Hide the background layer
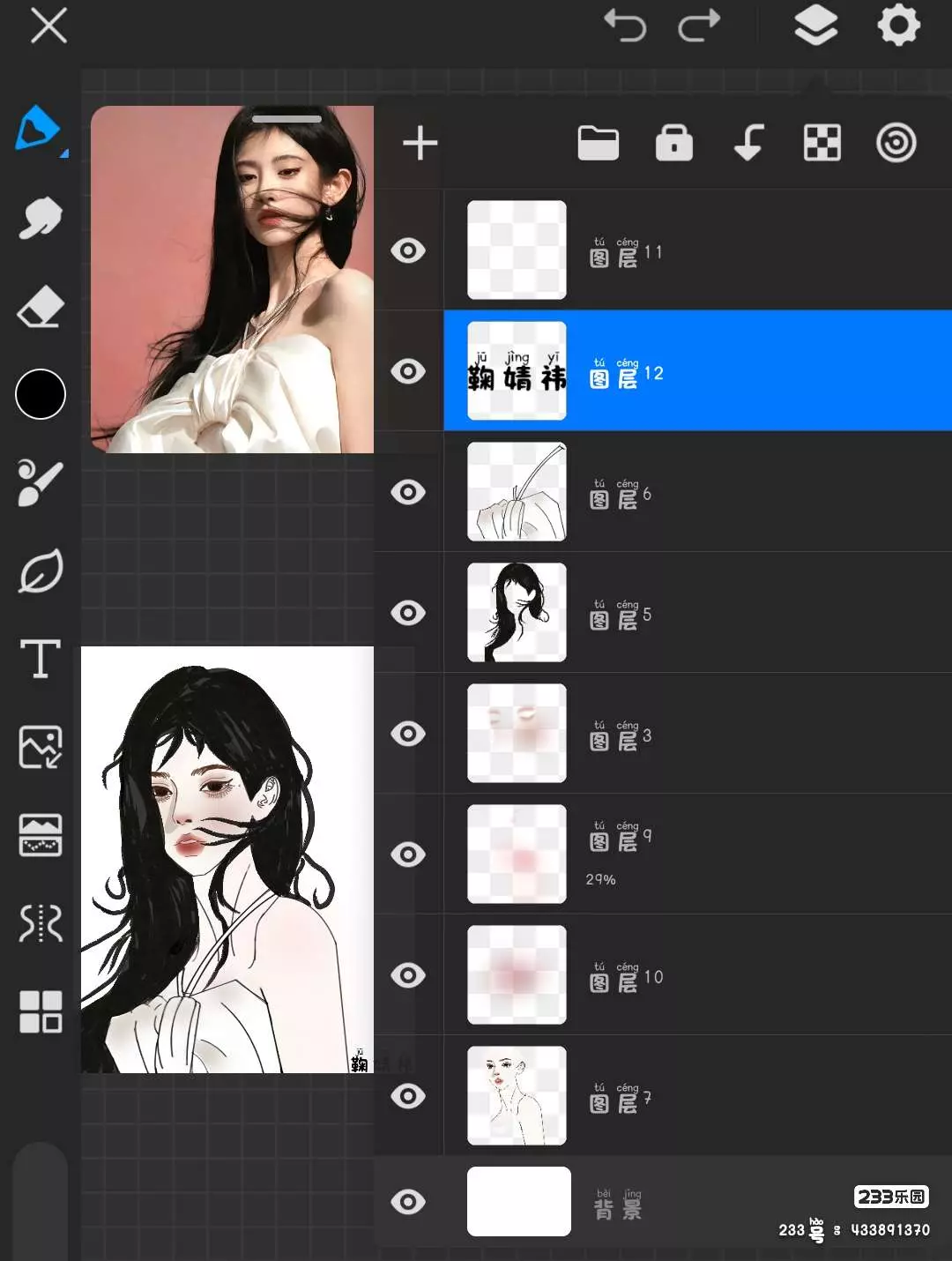Screen dimensions: 952x1261 point(408,1202)
